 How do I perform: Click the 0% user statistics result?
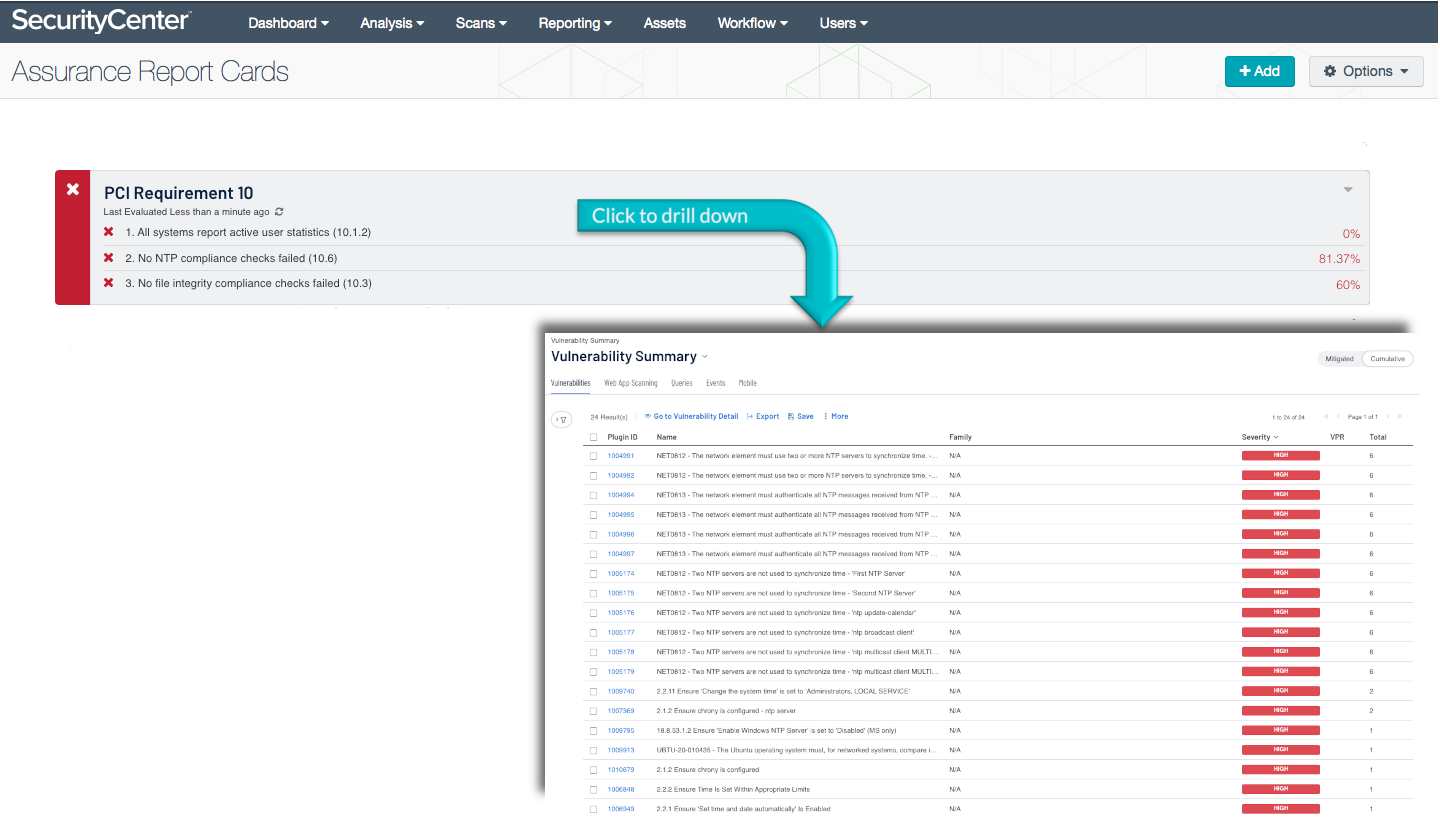[x=1351, y=234]
